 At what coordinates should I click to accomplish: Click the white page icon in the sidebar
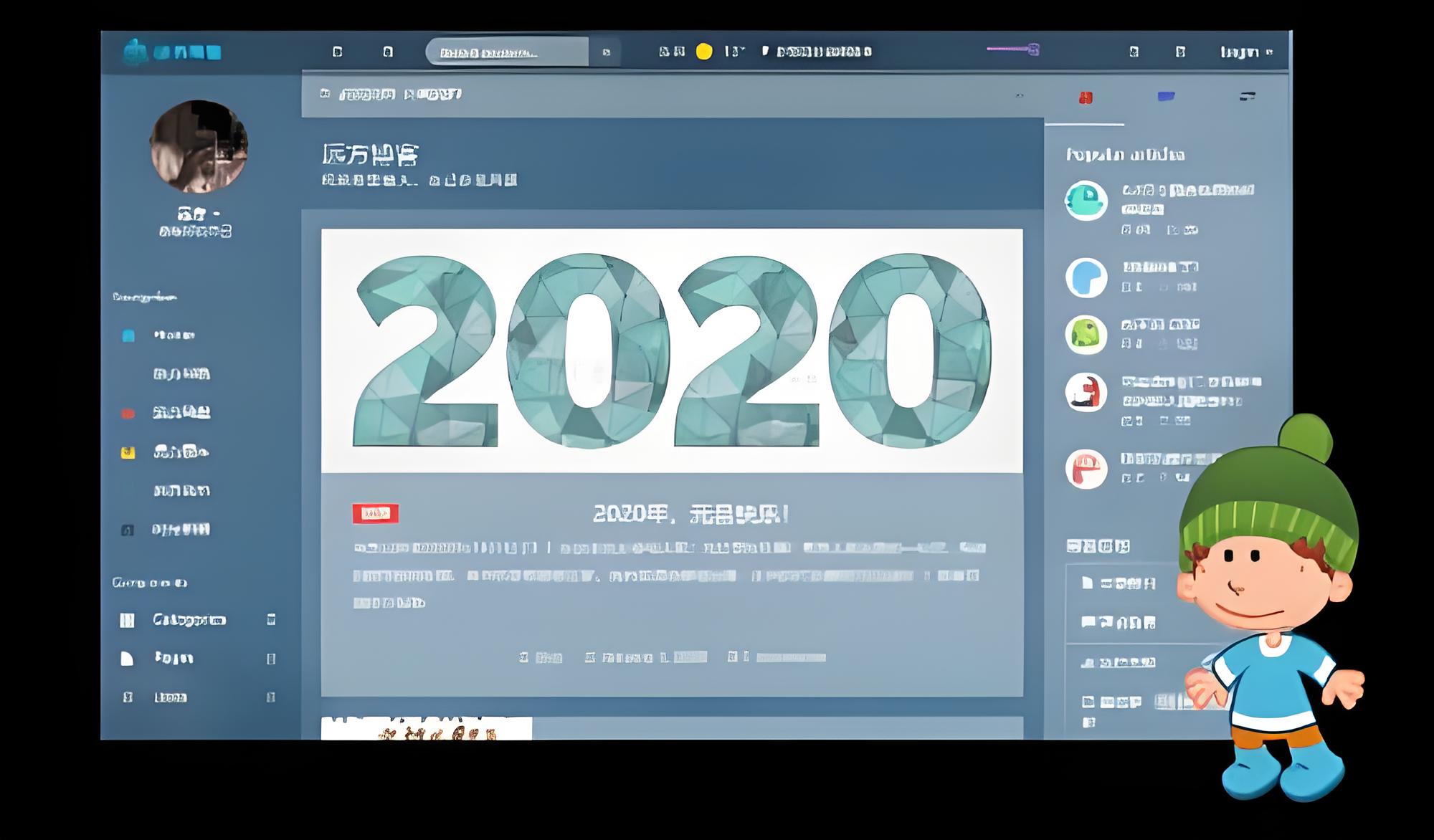click(127, 659)
